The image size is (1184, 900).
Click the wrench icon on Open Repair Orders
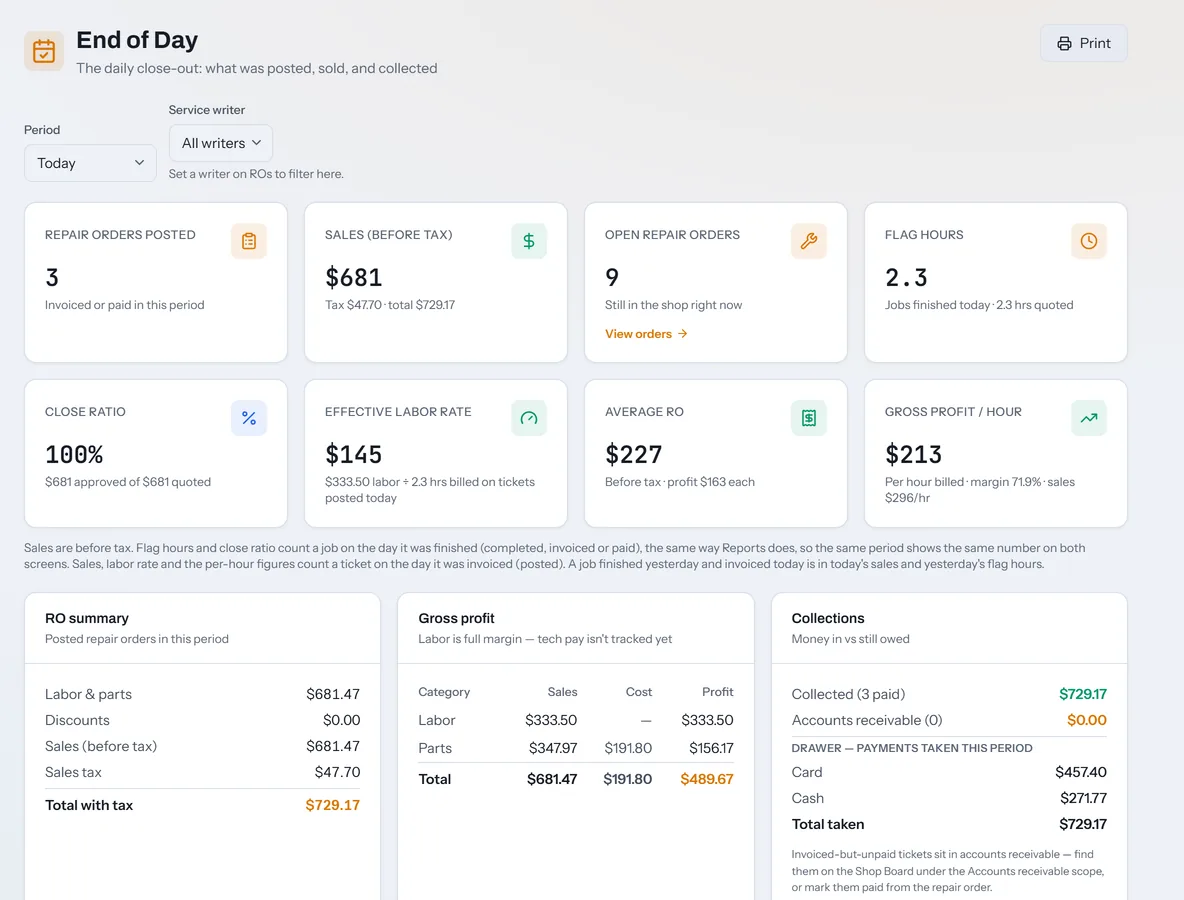[809, 241]
